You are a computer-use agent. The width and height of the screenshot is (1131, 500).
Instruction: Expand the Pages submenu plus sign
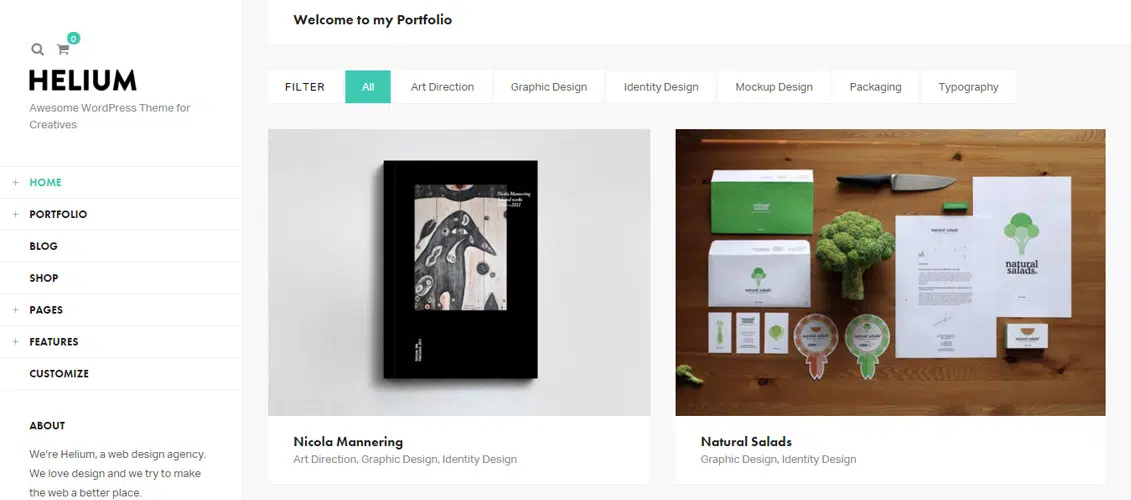[15, 310]
